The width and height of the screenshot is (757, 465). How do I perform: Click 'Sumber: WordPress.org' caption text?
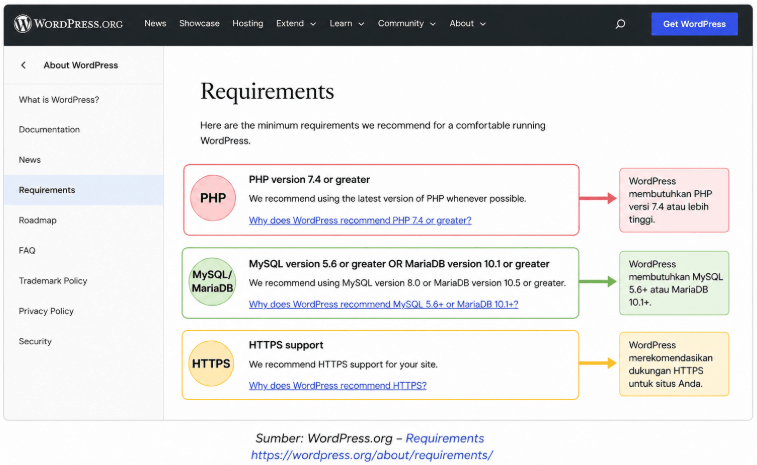point(324,438)
